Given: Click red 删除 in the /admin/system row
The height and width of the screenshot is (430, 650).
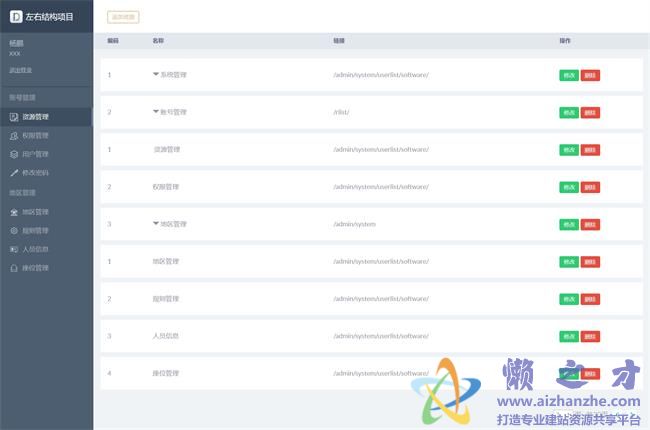Looking at the screenshot, I should point(590,225).
